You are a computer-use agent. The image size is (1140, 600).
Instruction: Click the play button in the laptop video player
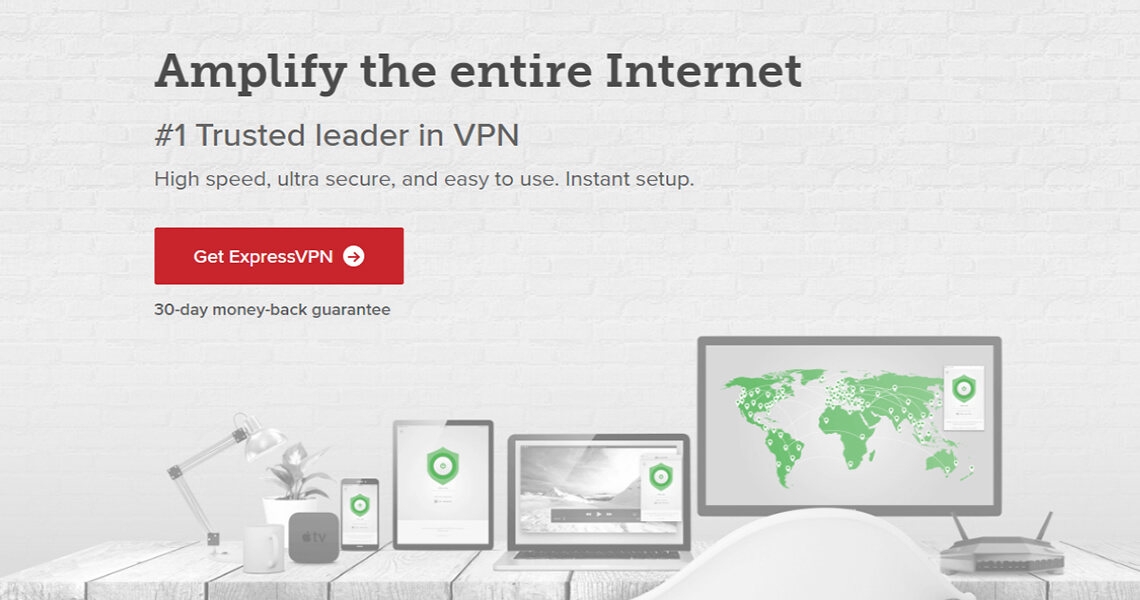[x=599, y=514]
